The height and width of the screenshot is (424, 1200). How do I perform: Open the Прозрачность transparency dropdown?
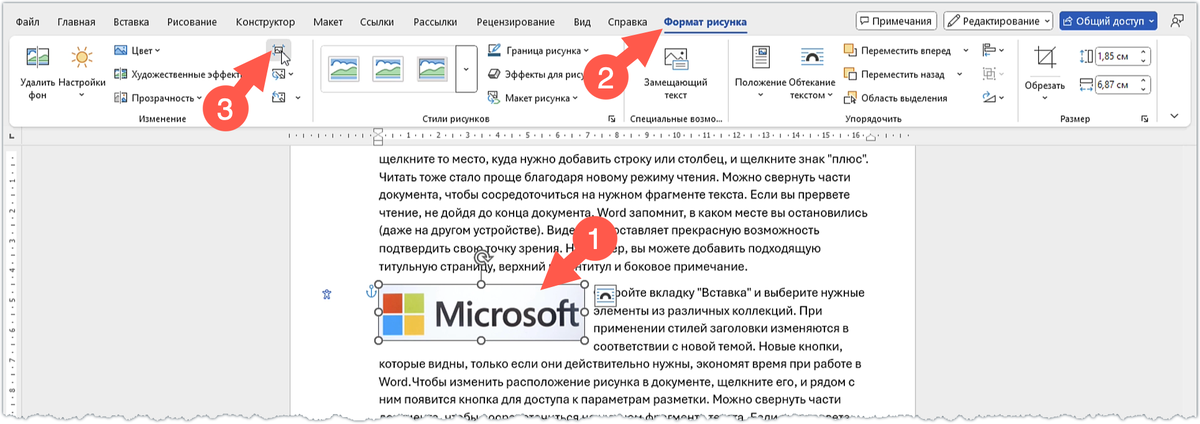point(158,97)
